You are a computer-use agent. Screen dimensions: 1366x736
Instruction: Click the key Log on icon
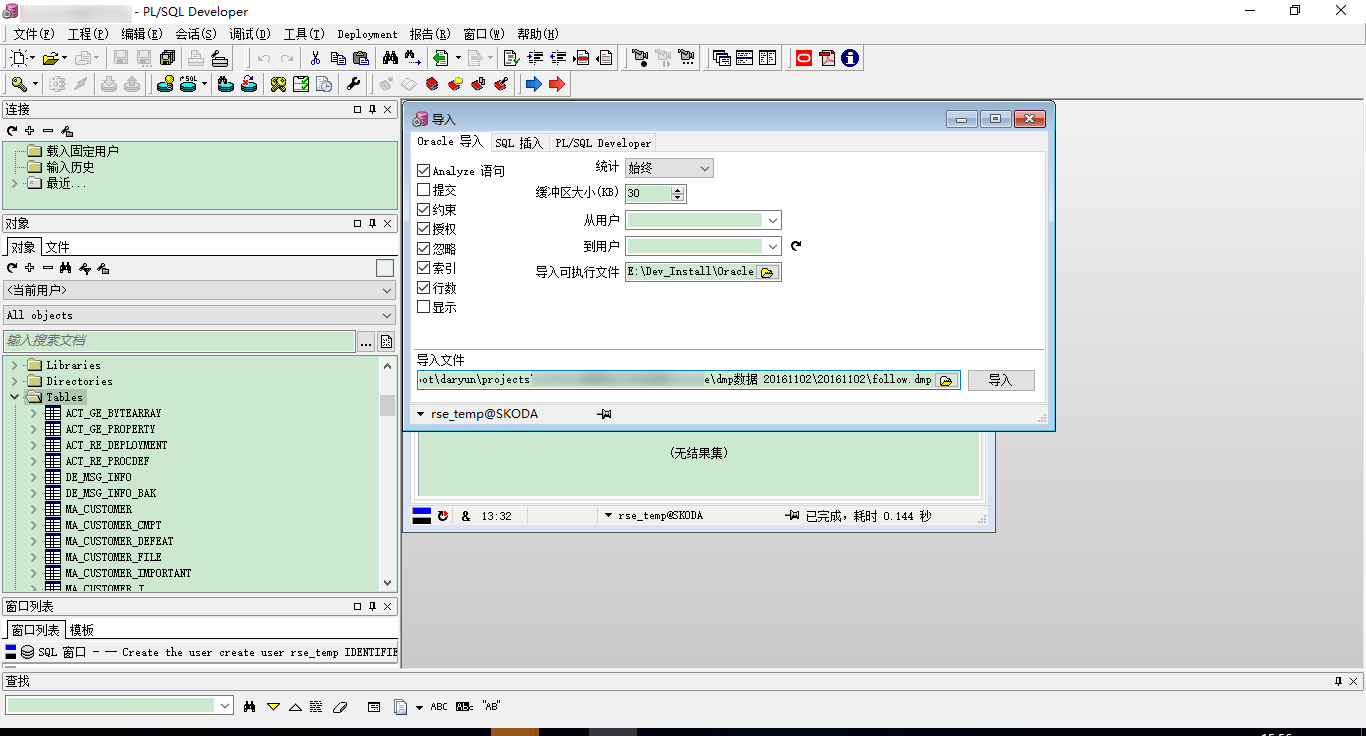pos(19,84)
